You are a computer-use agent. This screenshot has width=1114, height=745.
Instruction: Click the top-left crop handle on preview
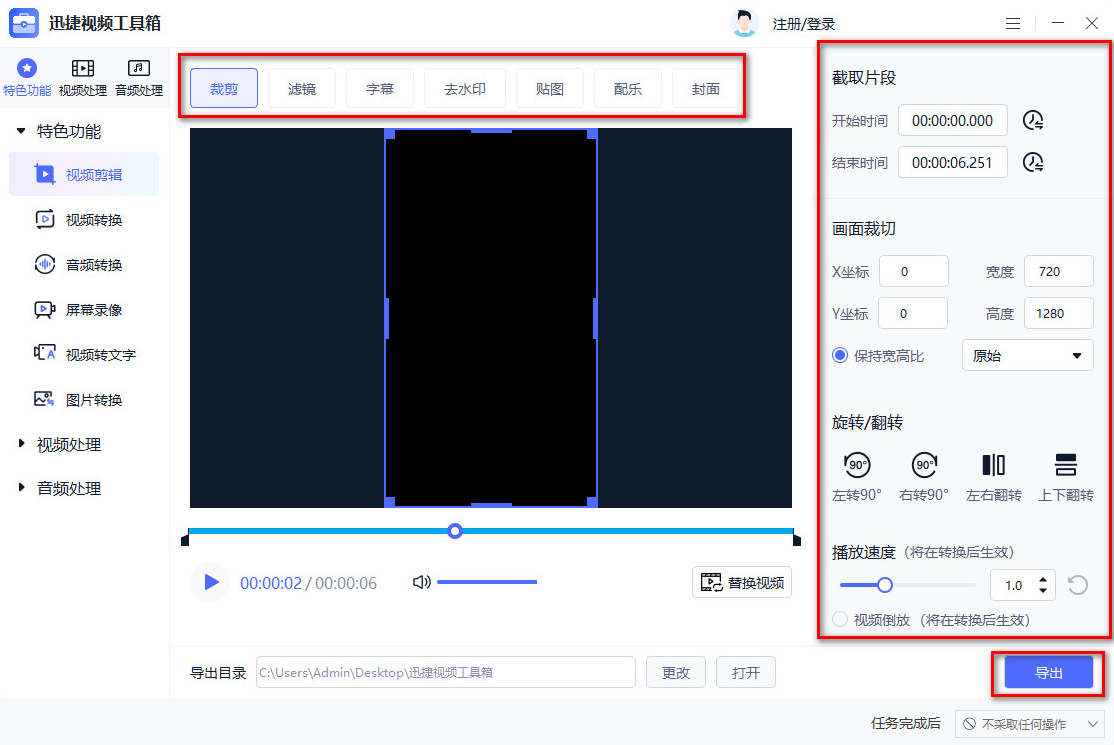(x=389, y=134)
